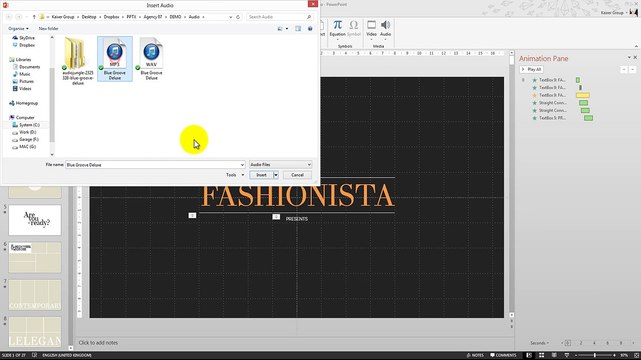The width and height of the screenshot is (641, 360).
Task: Click Desktop in the address breadcrumb
Action: click(x=89, y=17)
